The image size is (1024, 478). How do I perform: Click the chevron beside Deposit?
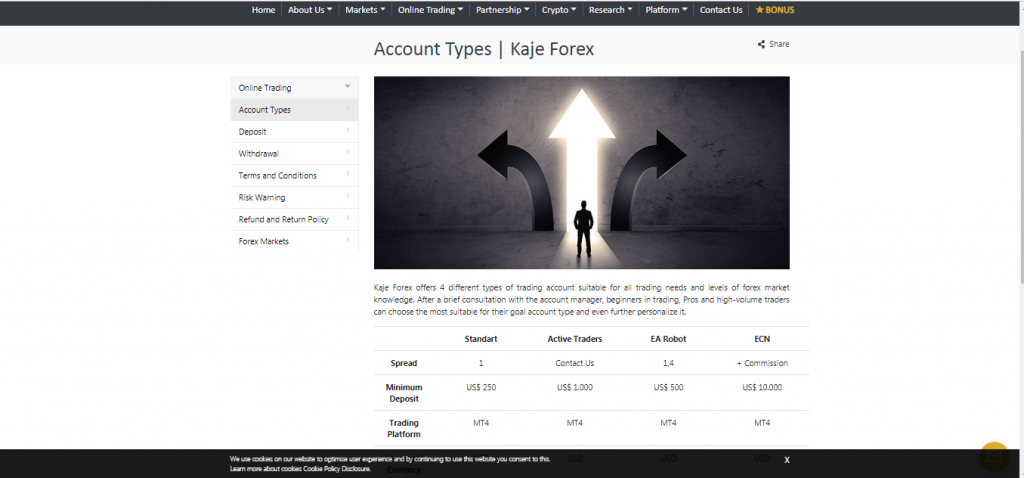(x=347, y=130)
